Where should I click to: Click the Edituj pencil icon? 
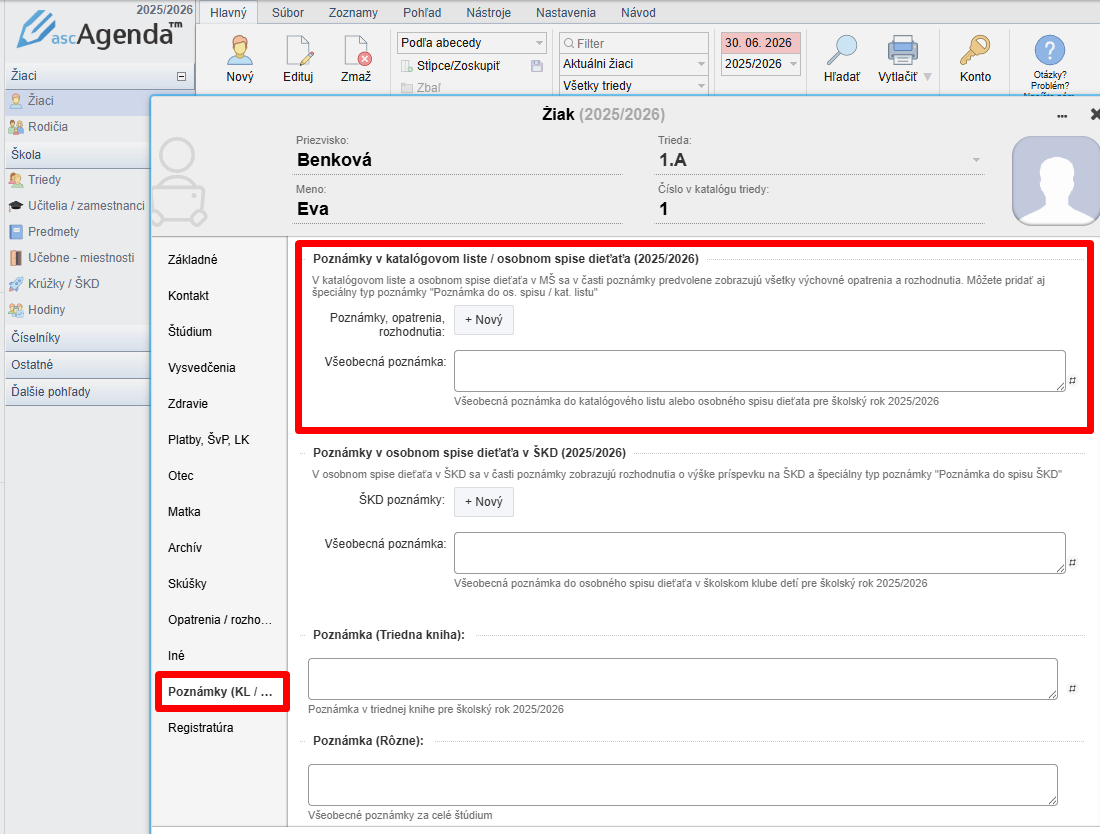coord(298,51)
